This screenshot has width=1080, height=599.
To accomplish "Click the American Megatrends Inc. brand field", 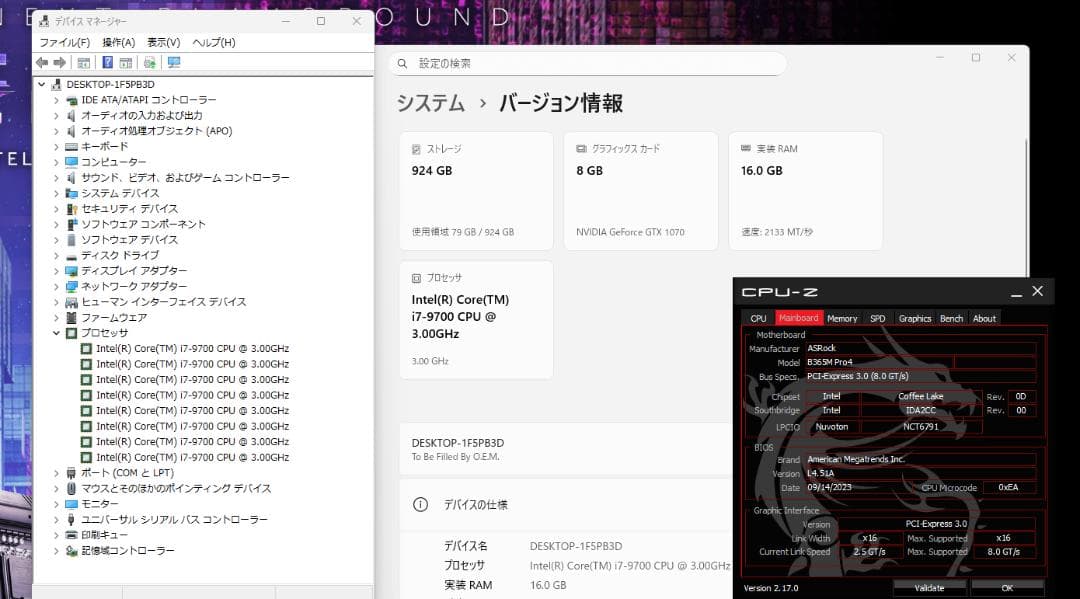I will 920,459.
